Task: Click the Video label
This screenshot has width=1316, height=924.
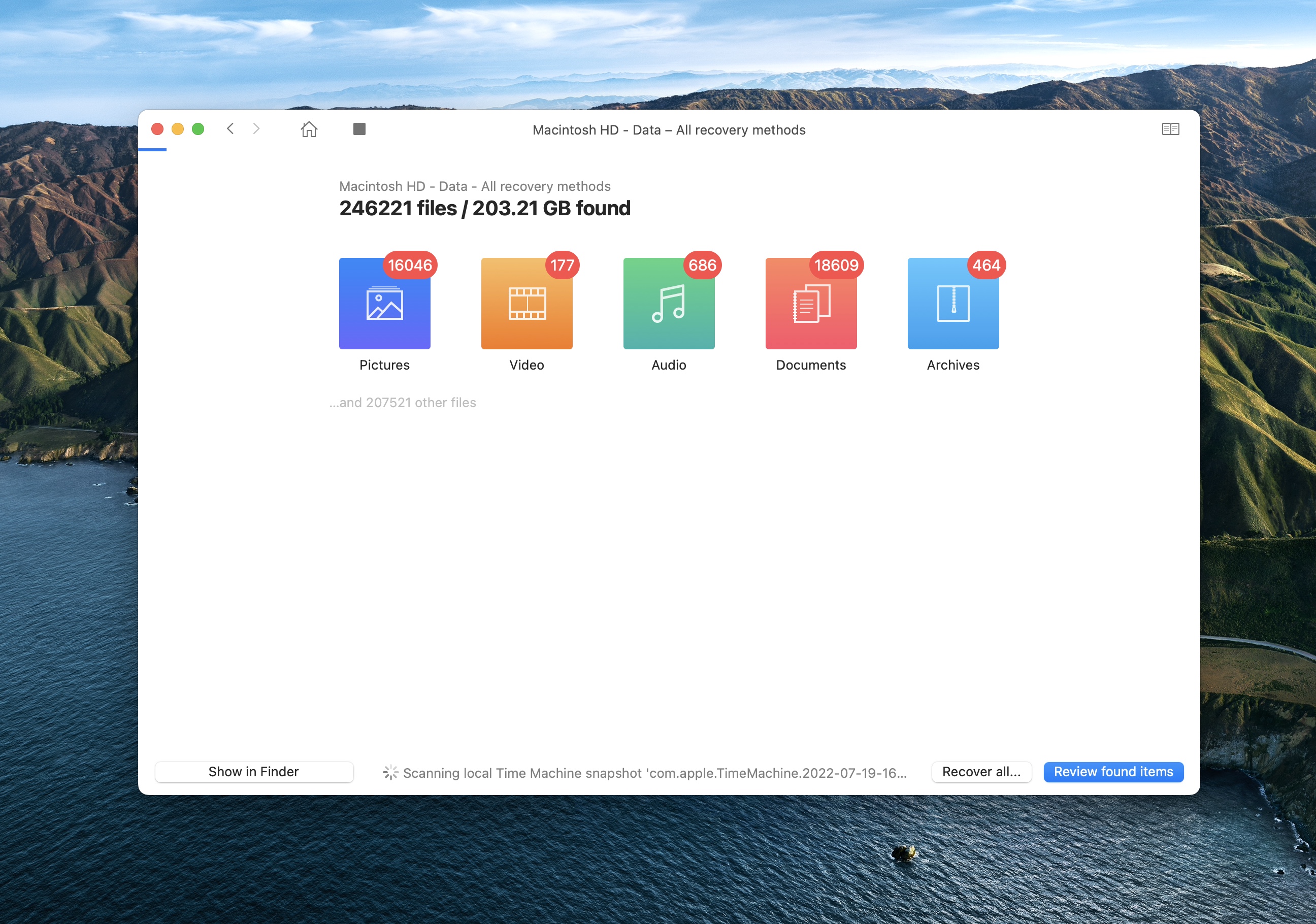Action: (x=527, y=365)
